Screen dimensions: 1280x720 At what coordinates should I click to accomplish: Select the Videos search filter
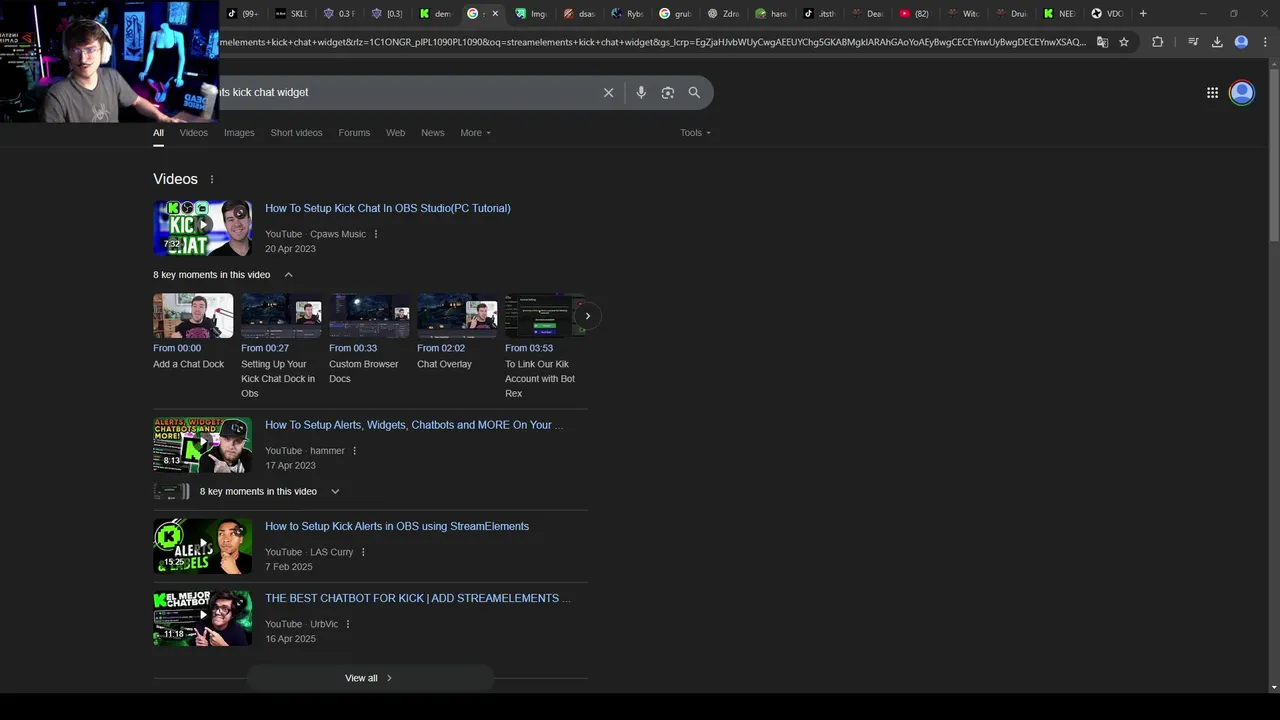point(194,133)
